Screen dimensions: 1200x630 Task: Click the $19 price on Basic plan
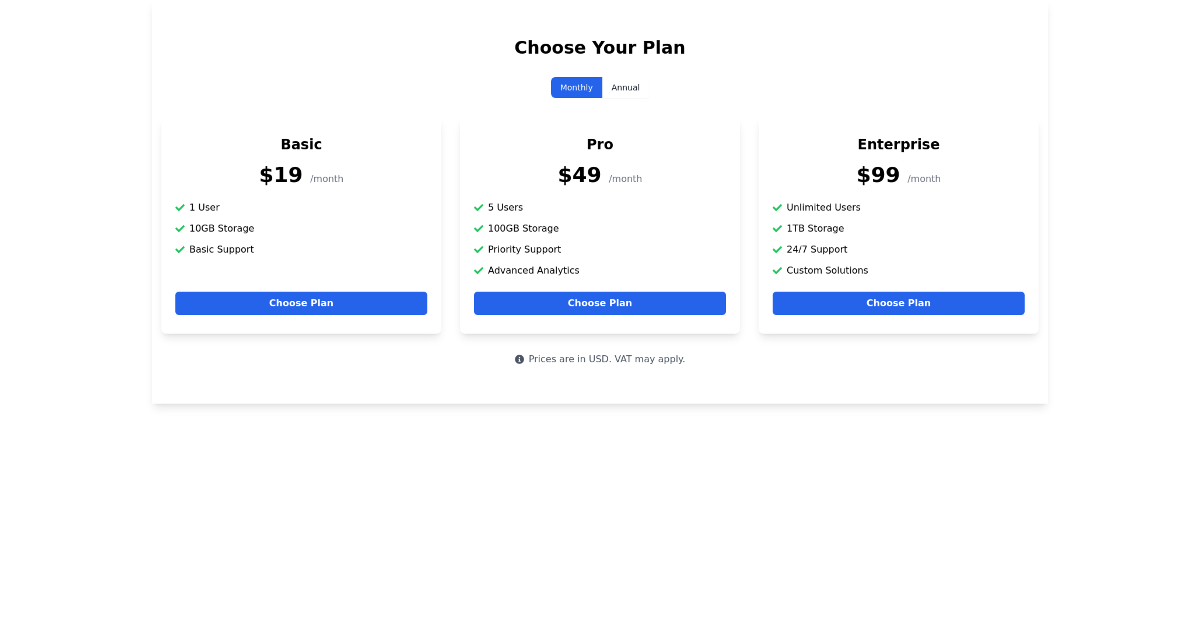coord(280,174)
